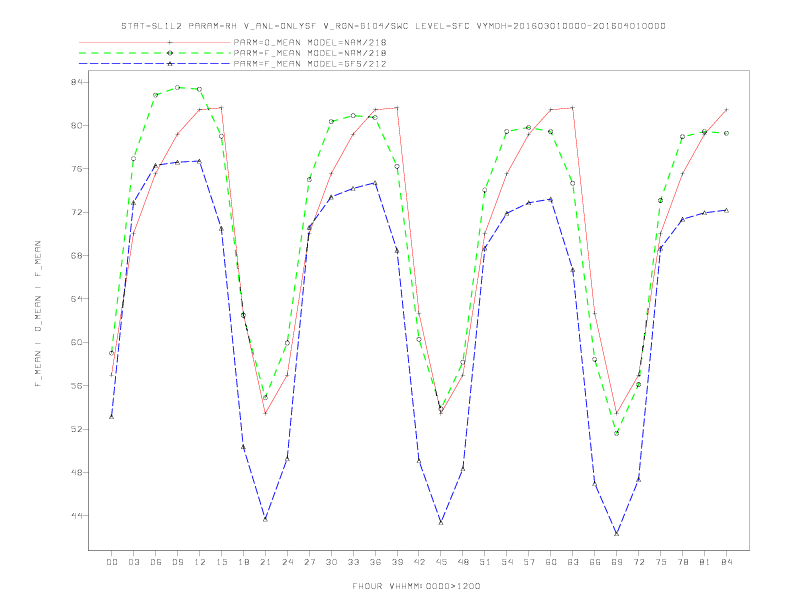Screen dimensions: 792x612
Task: Click forecast hour tick label 21
Action: pyautogui.click(x=265, y=562)
